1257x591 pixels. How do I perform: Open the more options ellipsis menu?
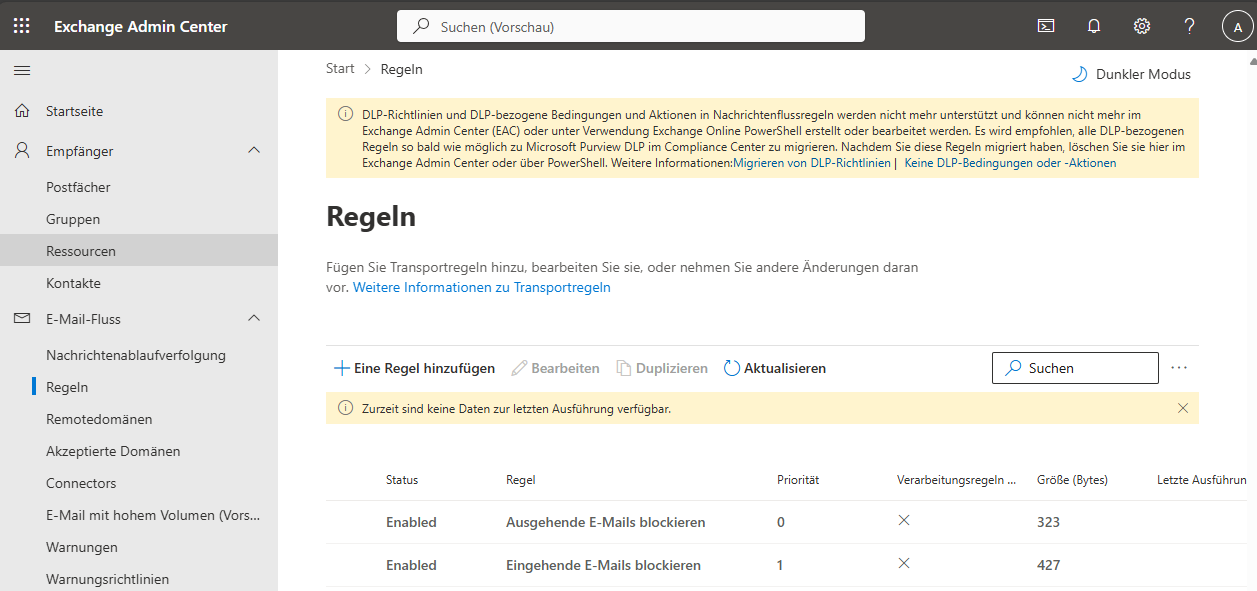[1179, 368]
